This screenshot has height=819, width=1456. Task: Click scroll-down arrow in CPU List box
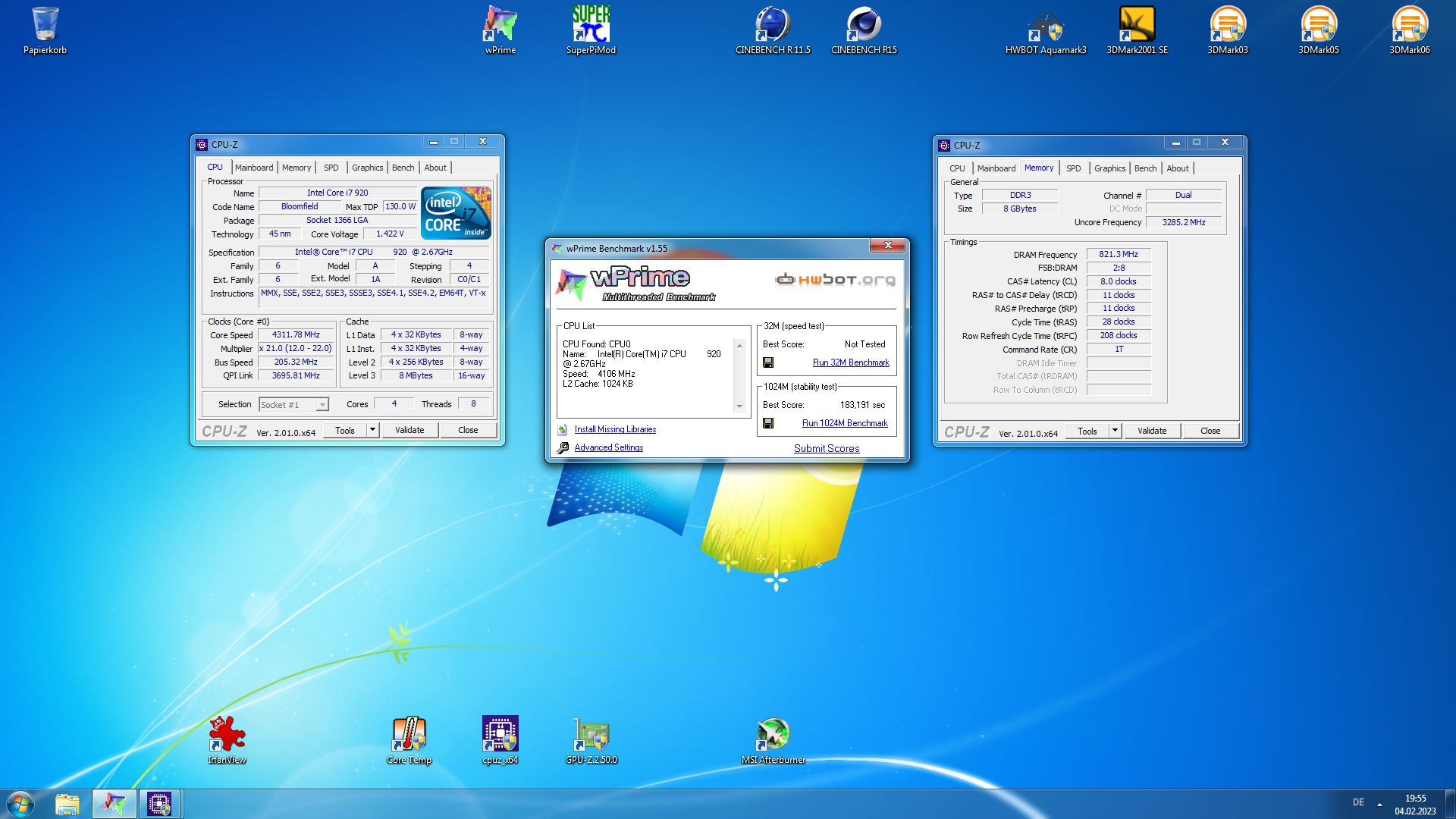click(739, 406)
